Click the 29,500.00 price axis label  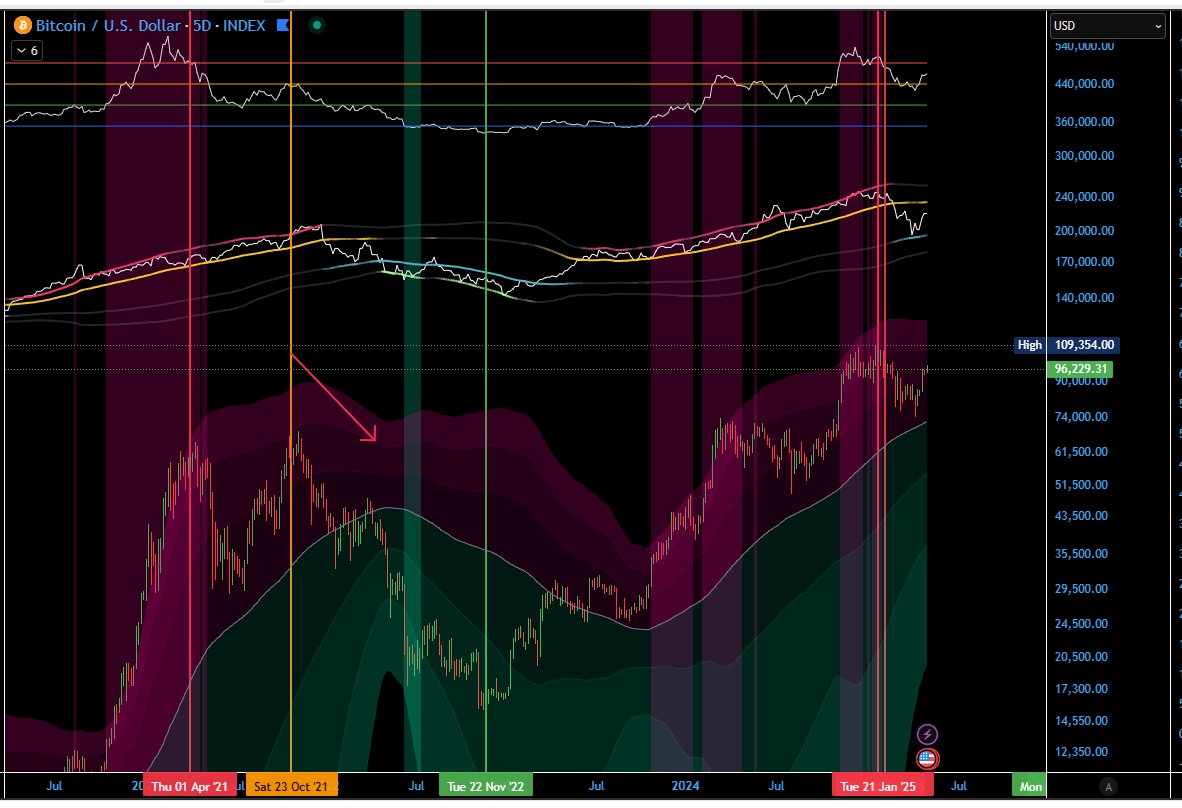point(1081,589)
